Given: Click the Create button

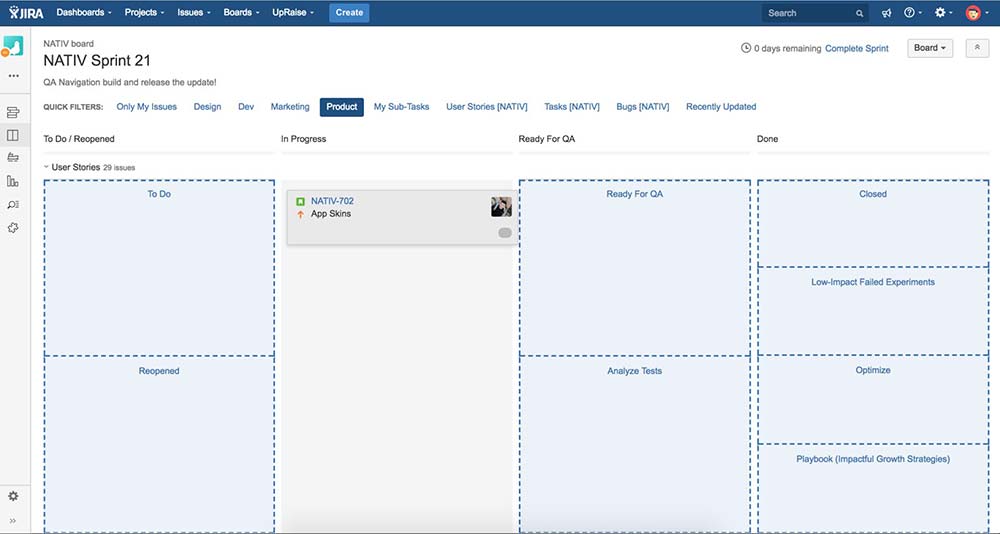Looking at the screenshot, I should [349, 13].
